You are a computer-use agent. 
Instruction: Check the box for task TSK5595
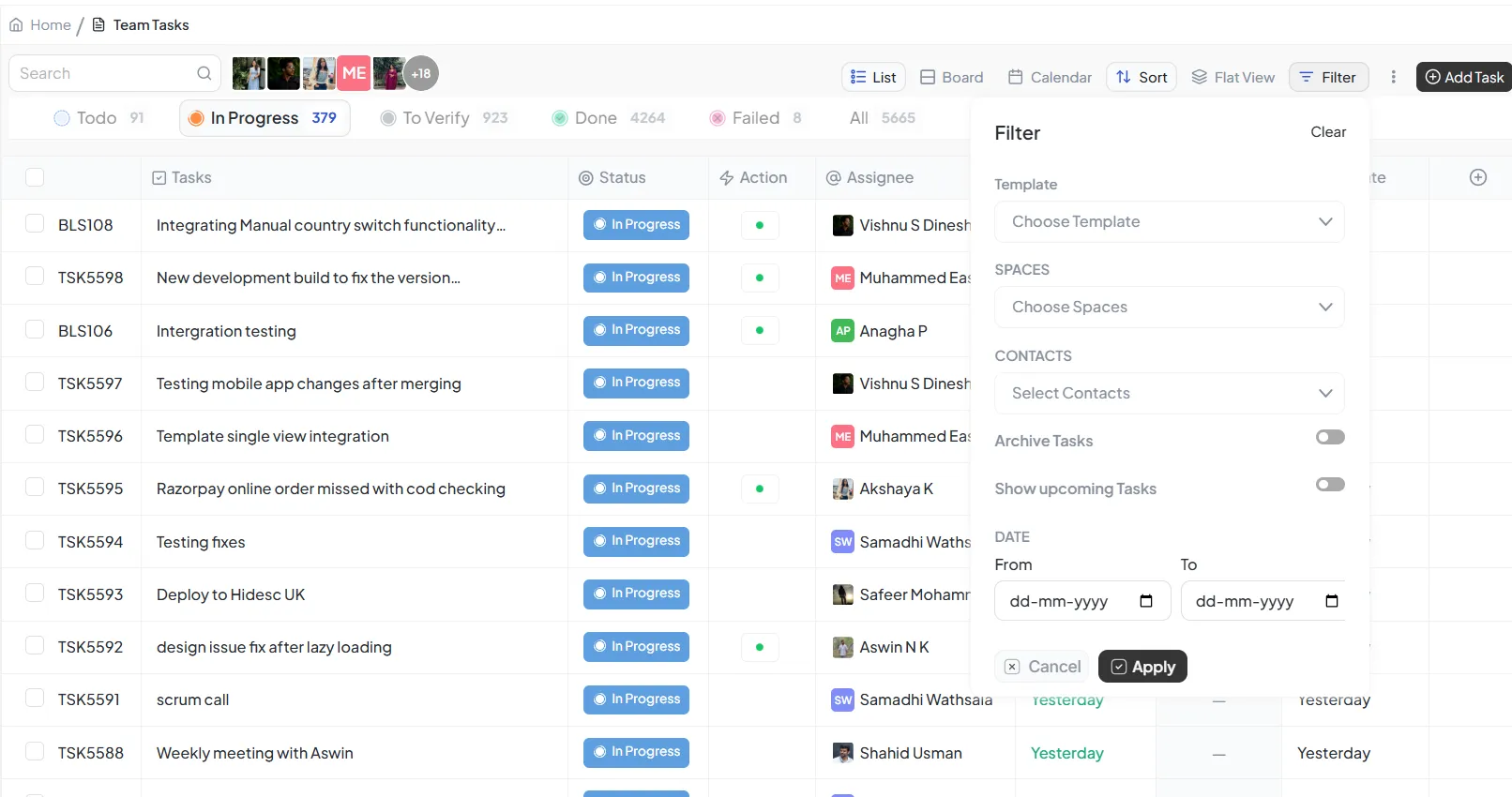(35, 487)
